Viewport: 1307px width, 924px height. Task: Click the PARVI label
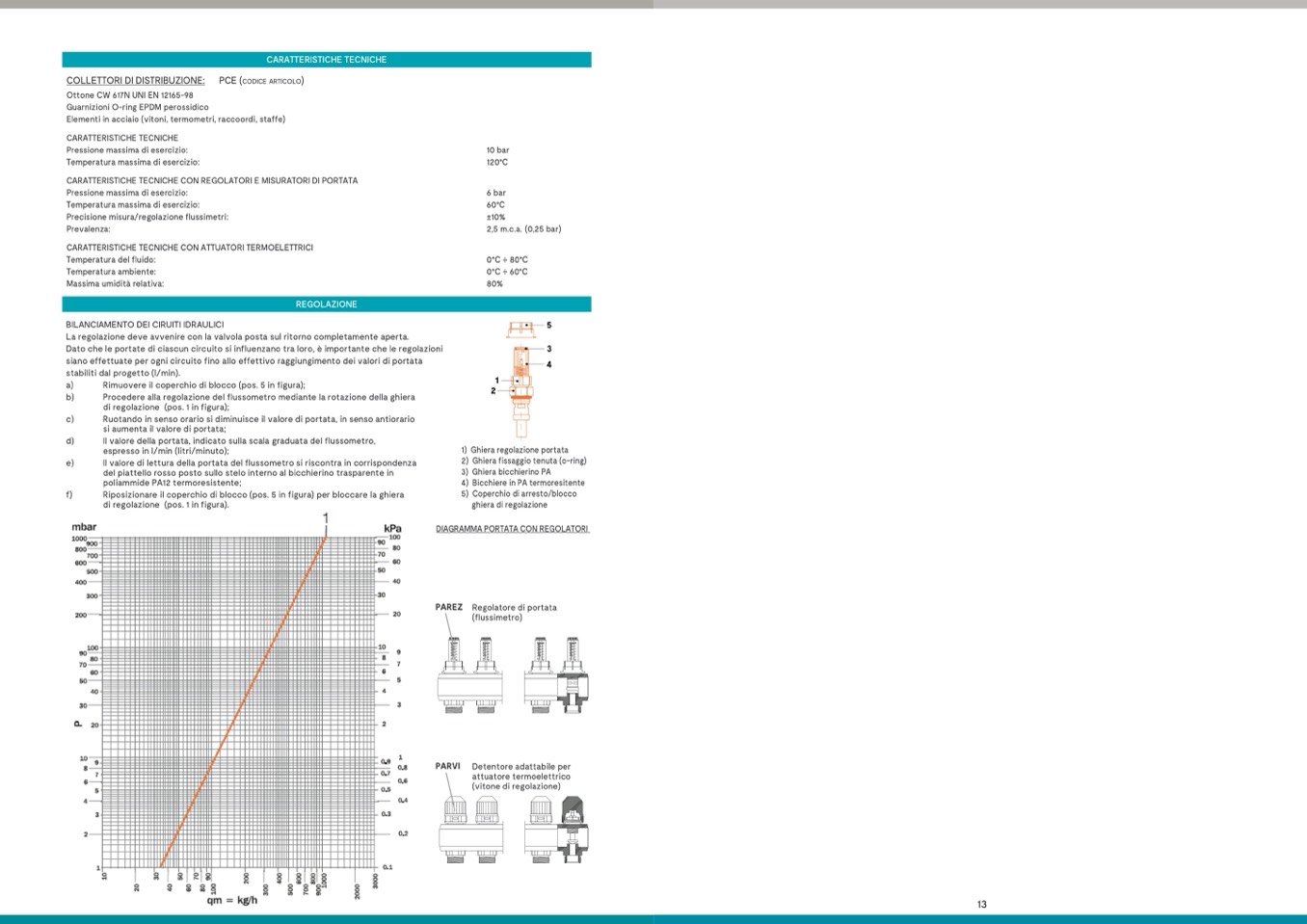pyautogui.click(x=447, y=767)
